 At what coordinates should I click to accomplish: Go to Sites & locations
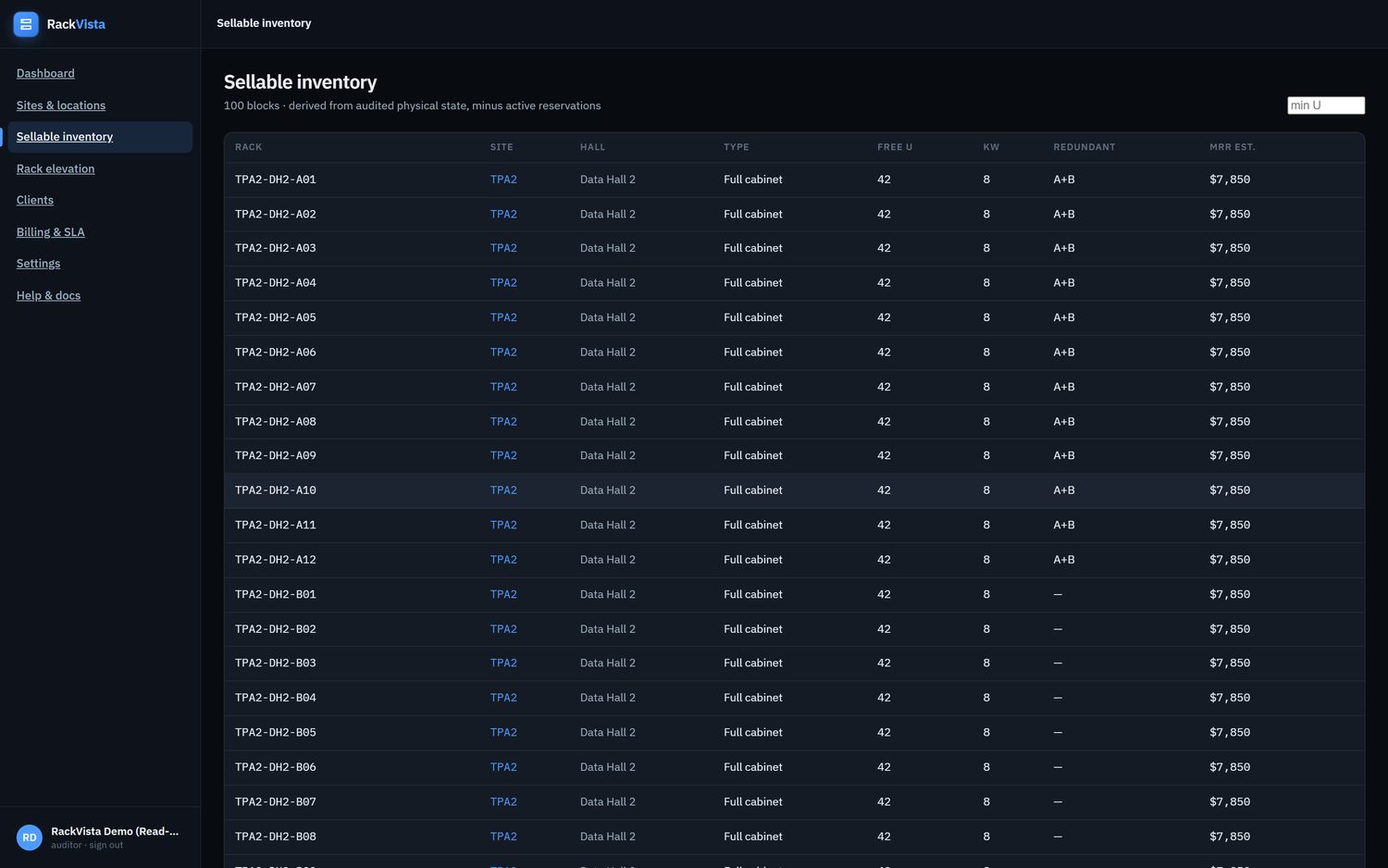pyautogui.click(x=61, y=105)
